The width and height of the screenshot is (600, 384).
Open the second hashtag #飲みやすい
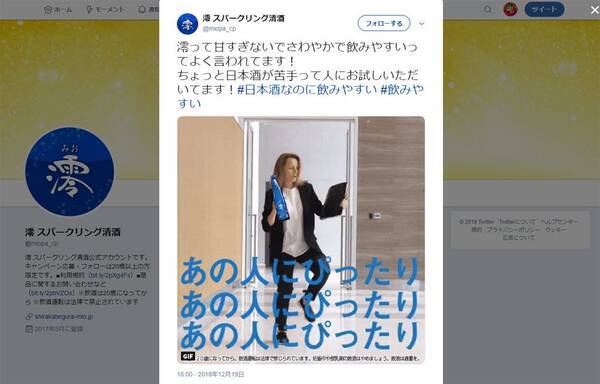[300, 96]
